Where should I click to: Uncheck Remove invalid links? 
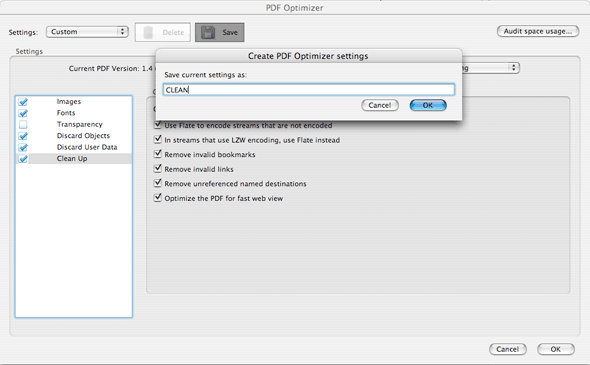[158, 169]
